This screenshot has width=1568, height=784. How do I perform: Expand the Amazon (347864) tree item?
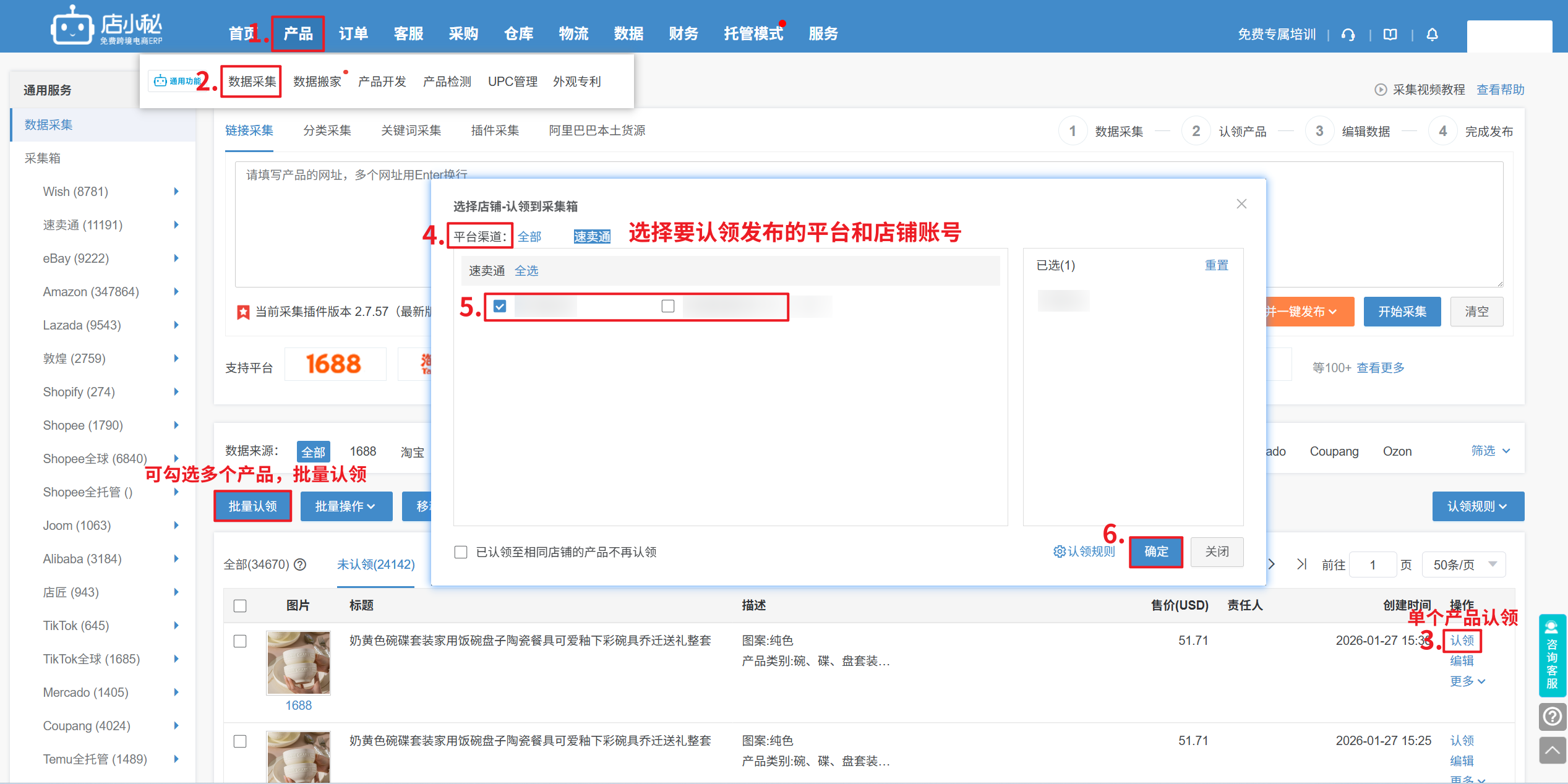[x=176, y=292]
